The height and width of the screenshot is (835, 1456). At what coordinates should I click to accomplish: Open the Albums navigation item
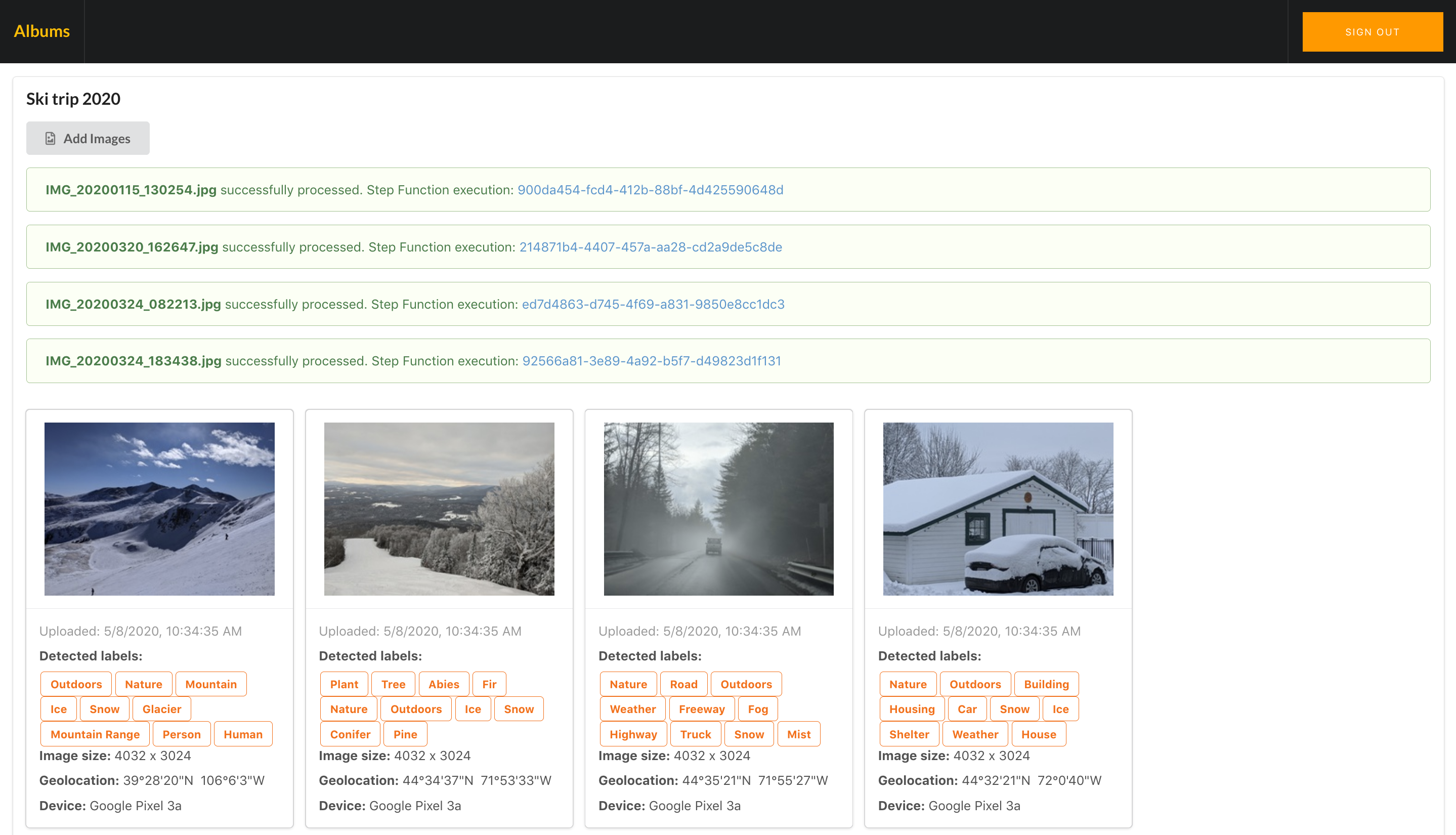(x=42, y=31)
